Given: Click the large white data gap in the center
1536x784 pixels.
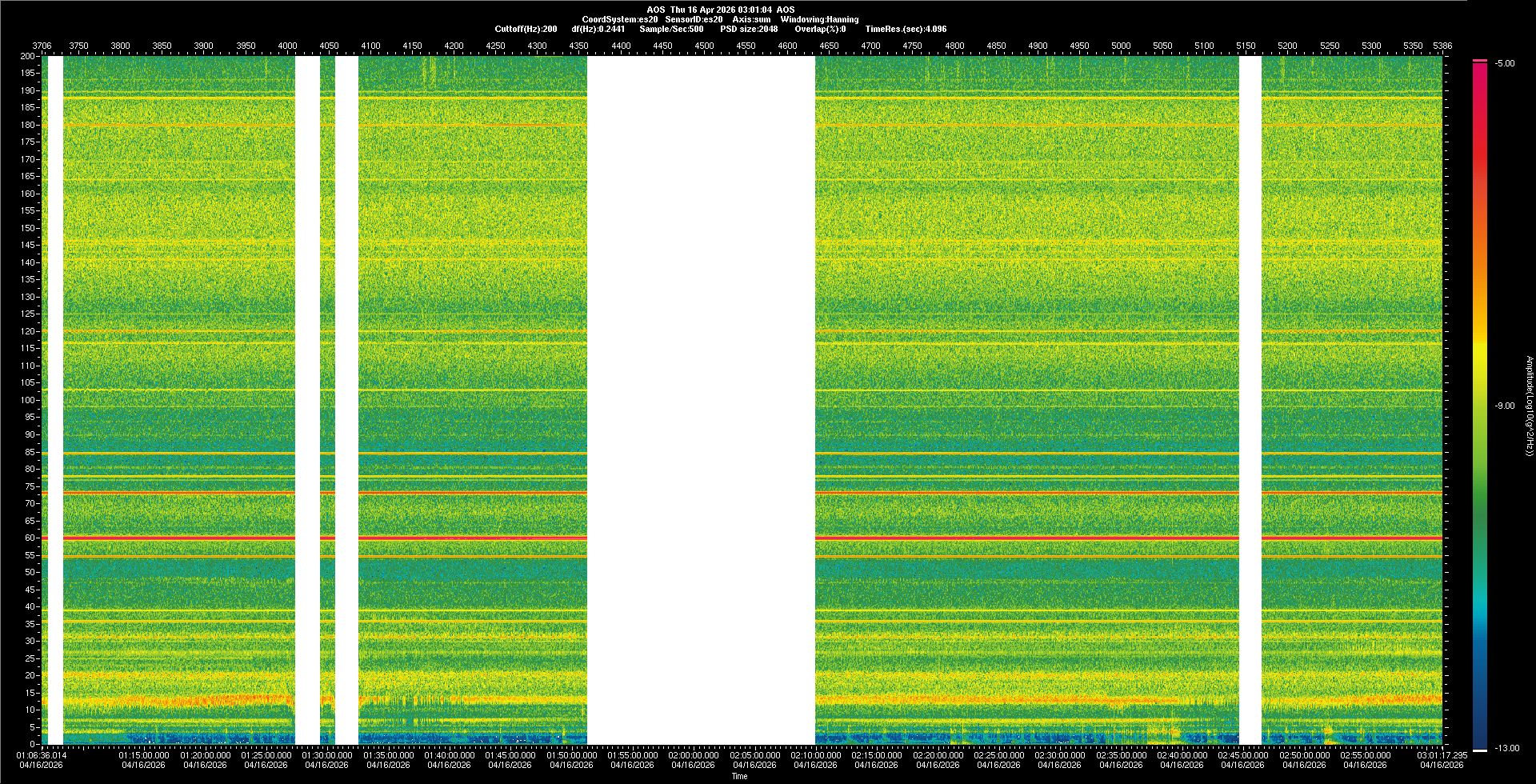Looking at the screenshot, I should (x=701, y=400).
